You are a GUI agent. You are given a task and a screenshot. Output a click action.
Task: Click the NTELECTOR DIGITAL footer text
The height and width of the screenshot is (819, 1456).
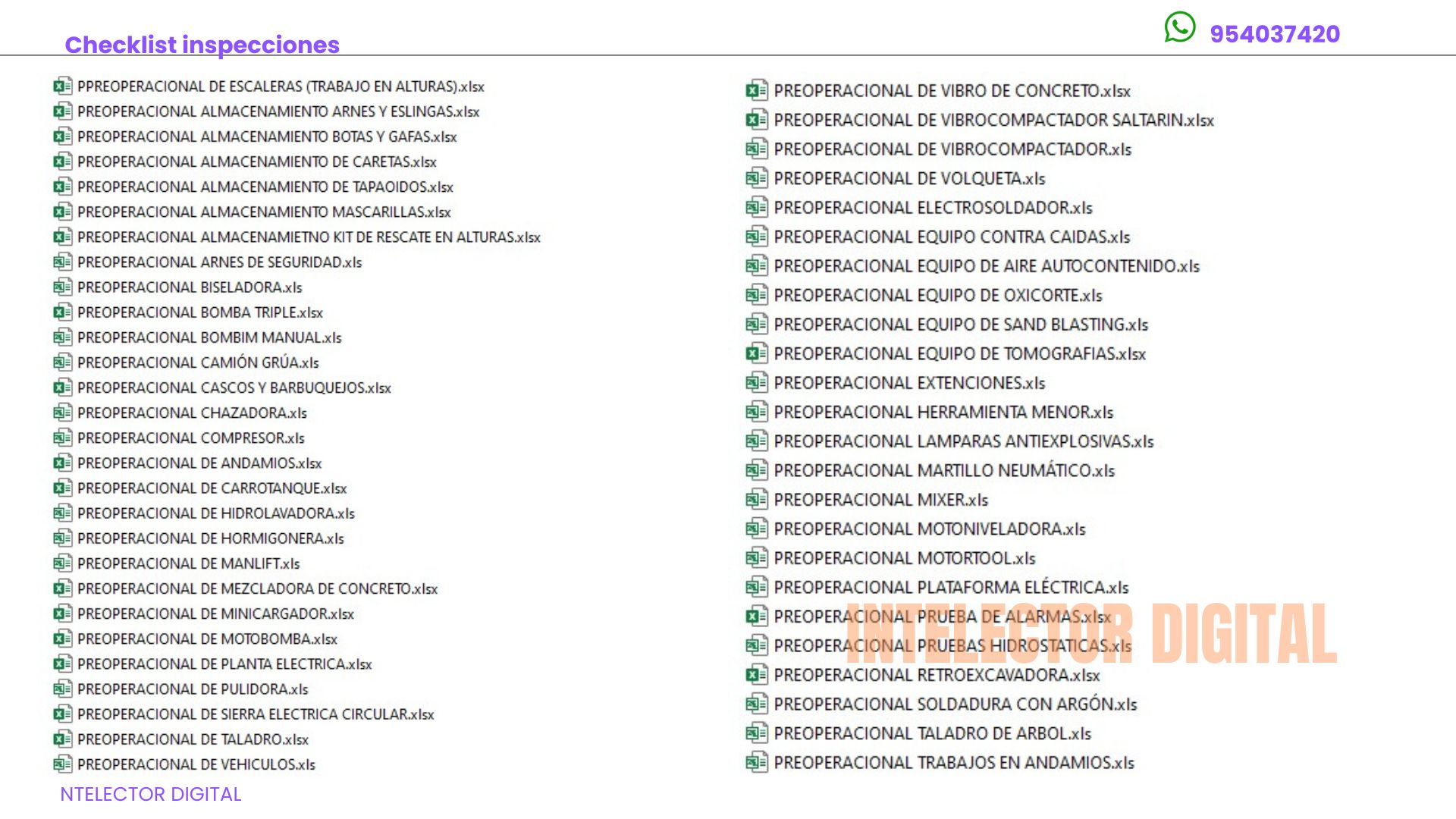pos(150,794)
